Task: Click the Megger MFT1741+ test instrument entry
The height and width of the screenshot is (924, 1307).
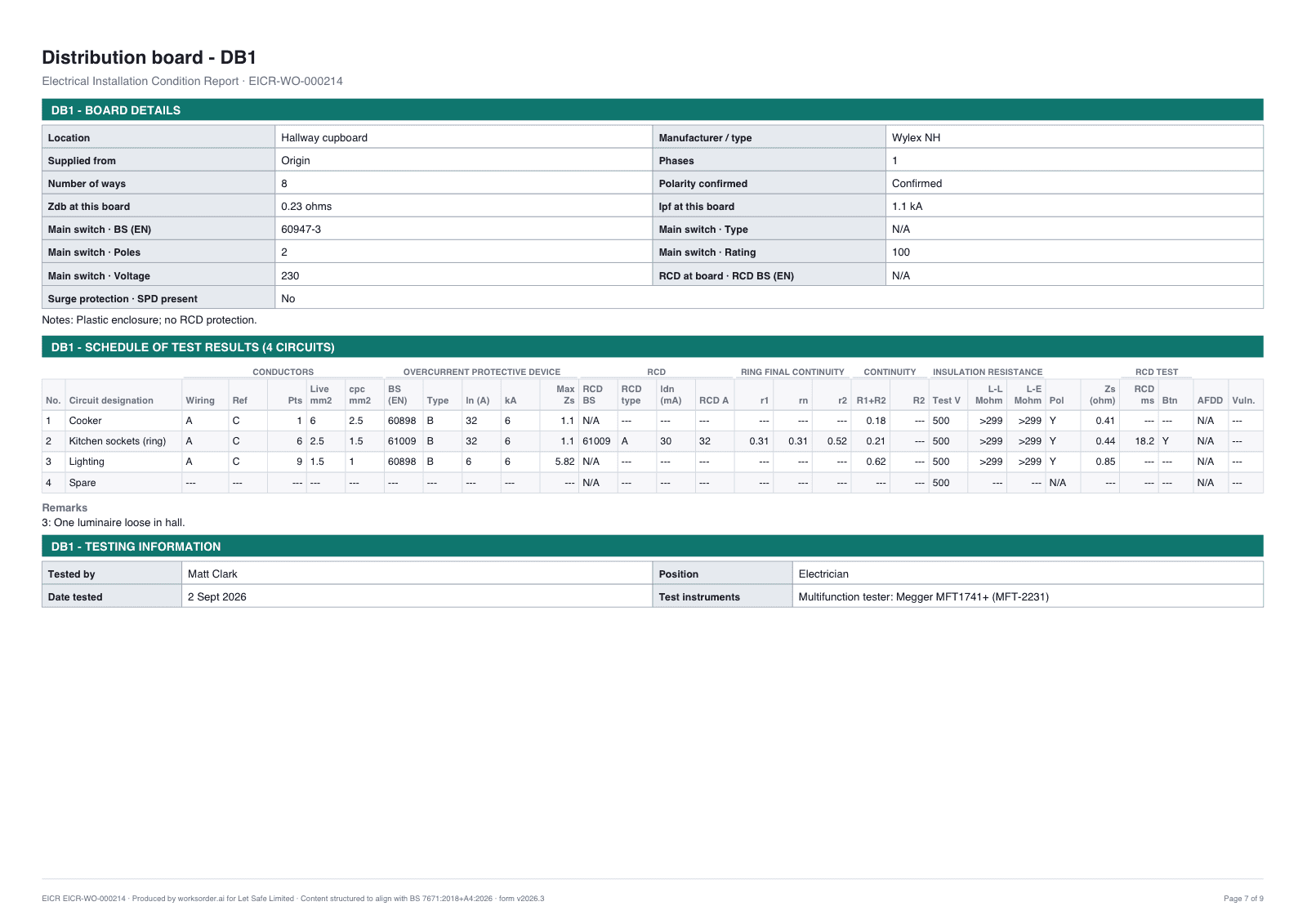Action: point(923,596)
